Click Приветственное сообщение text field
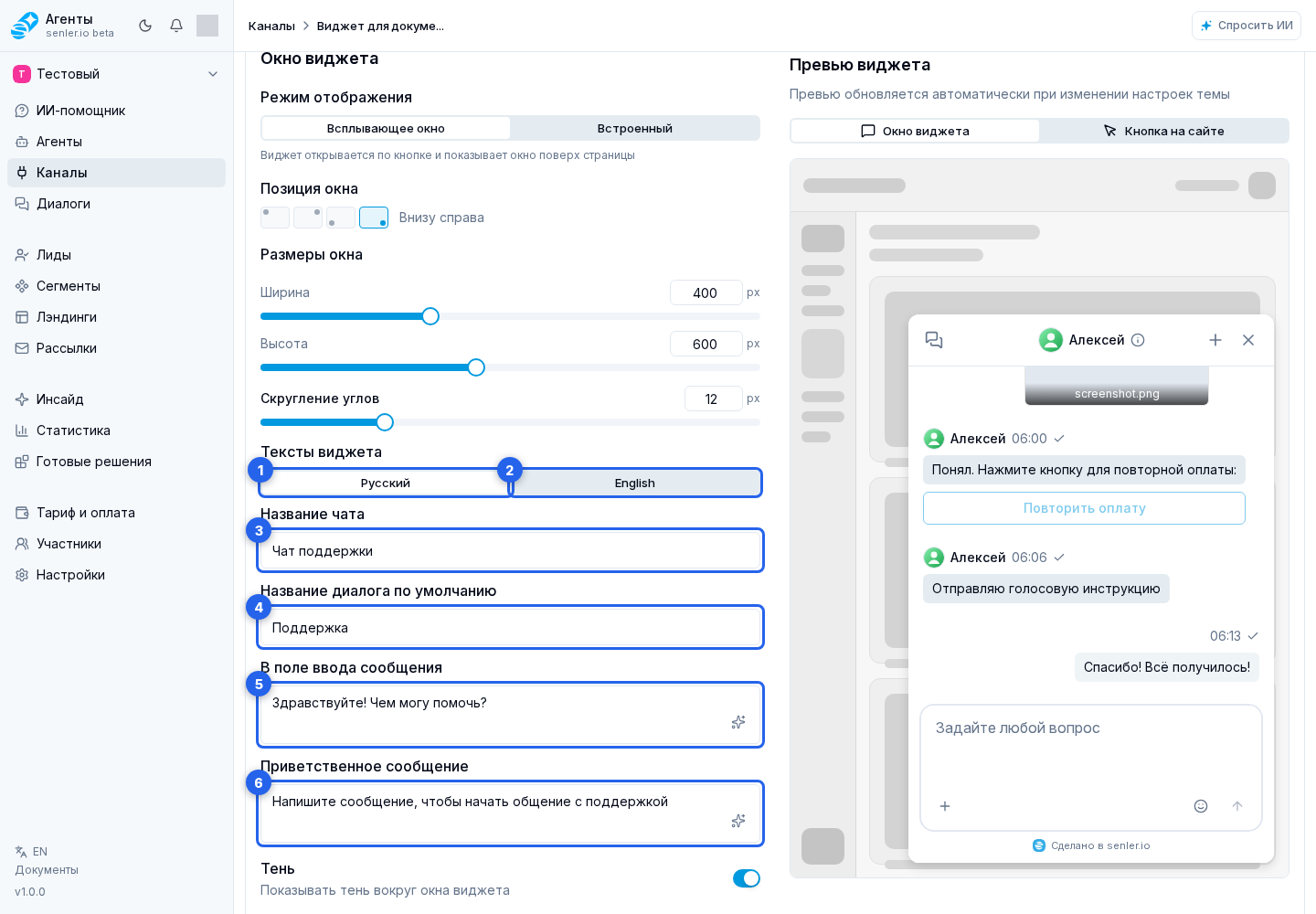The width and height of the screenshot is (1316, 914). pos(510,813)
